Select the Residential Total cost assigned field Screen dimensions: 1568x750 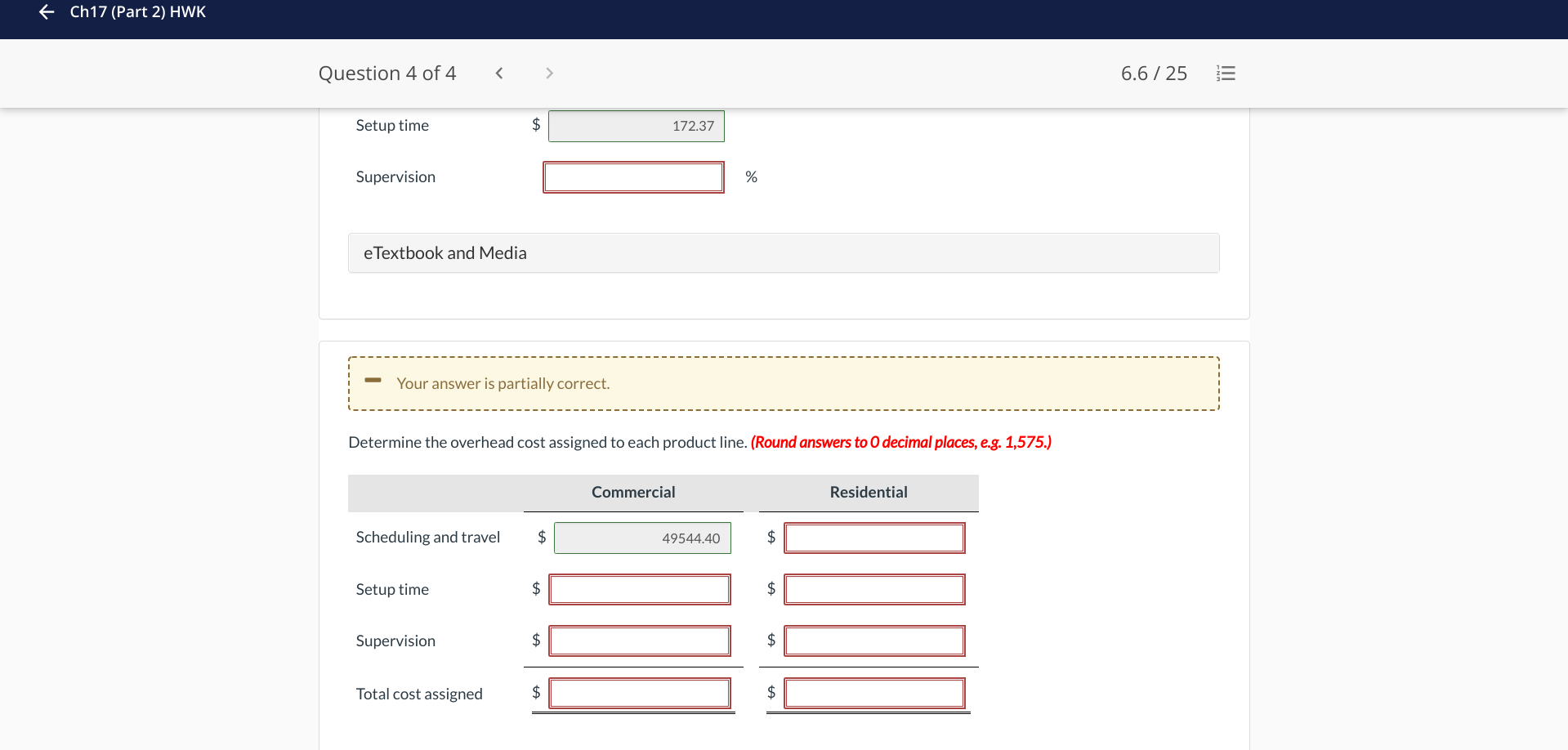874,694
